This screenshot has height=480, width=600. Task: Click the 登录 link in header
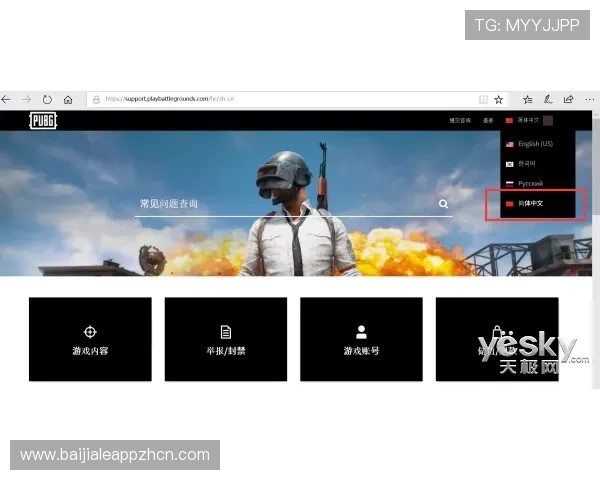click(x=488, y=121)
